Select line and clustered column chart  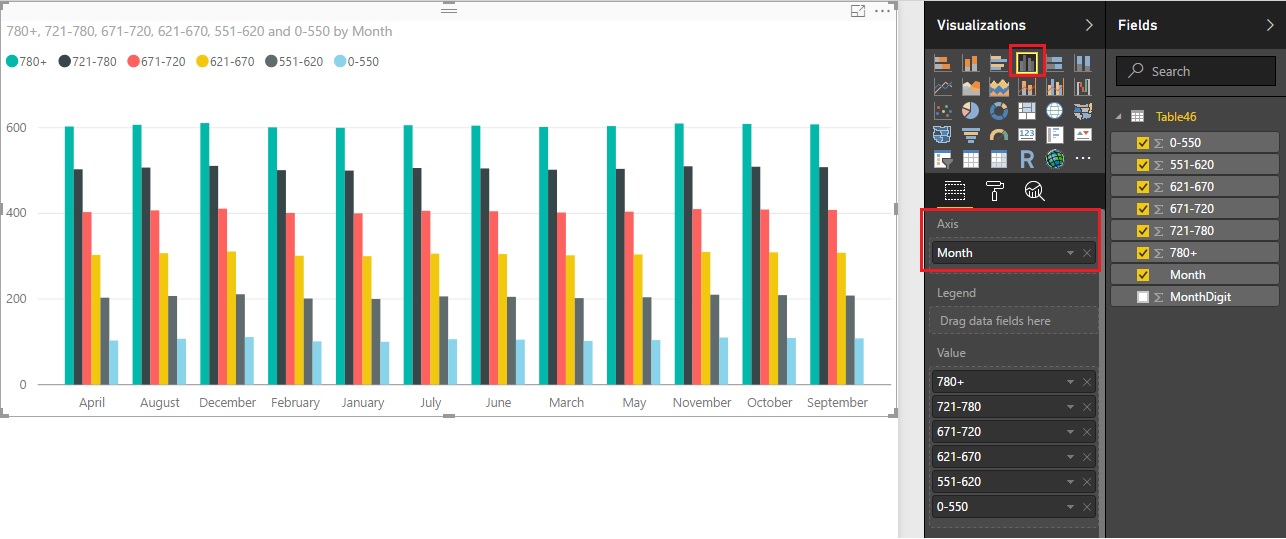pyautogui.click(x=1054, y=87)
